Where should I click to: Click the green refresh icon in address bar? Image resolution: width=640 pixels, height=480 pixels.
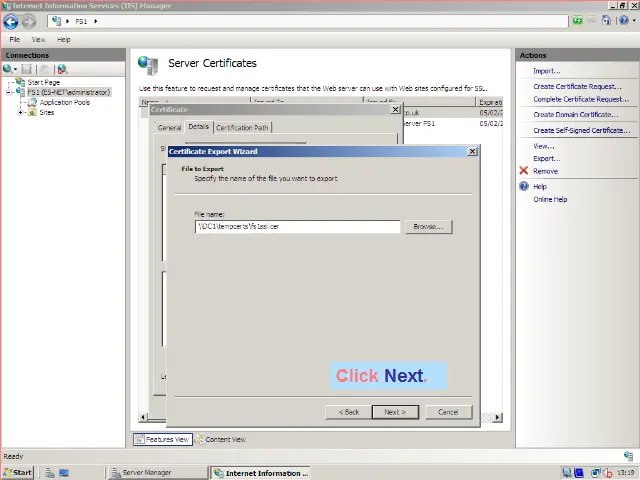(578, 21)
